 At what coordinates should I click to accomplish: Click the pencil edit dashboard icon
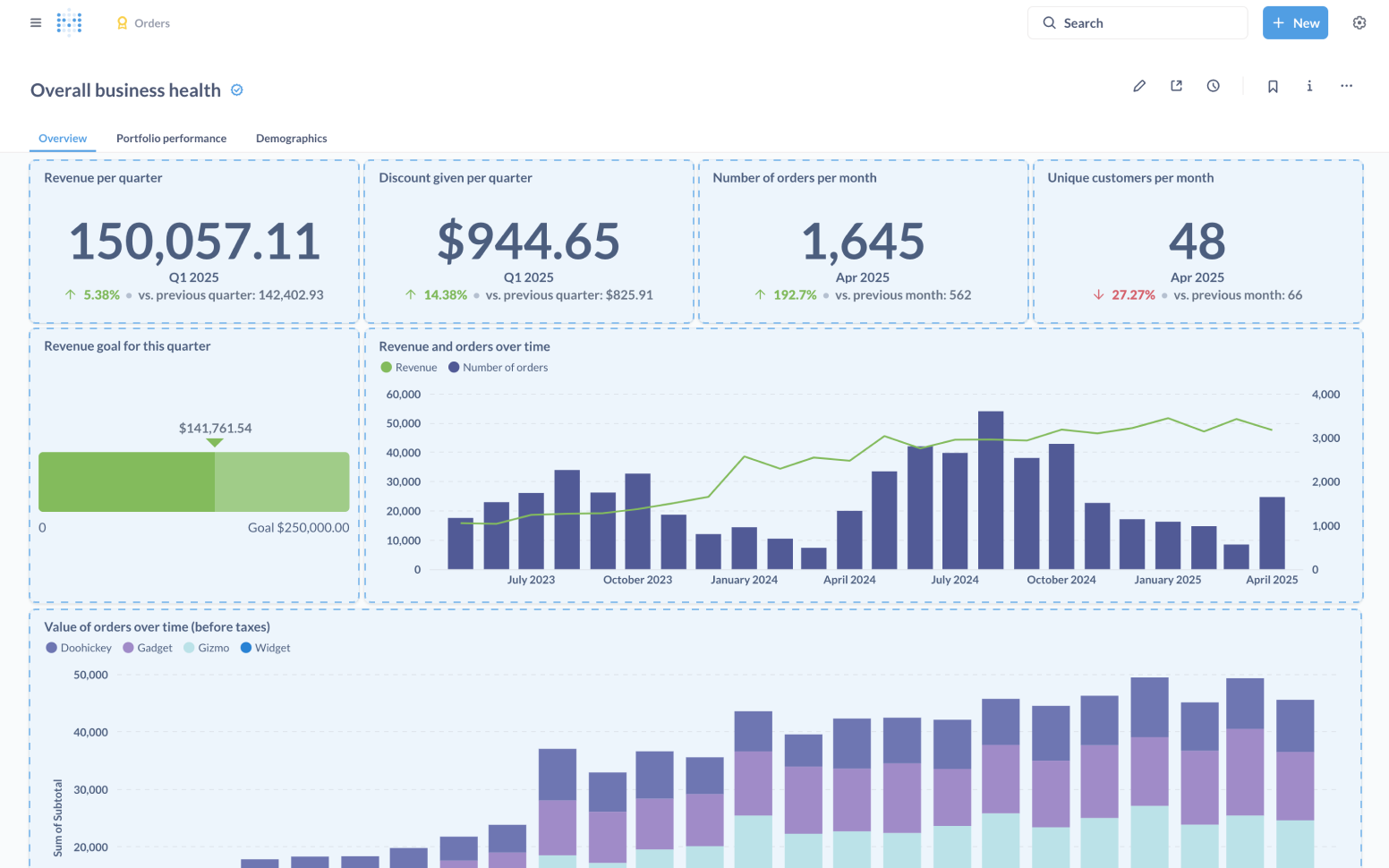tap(1139, 86)
